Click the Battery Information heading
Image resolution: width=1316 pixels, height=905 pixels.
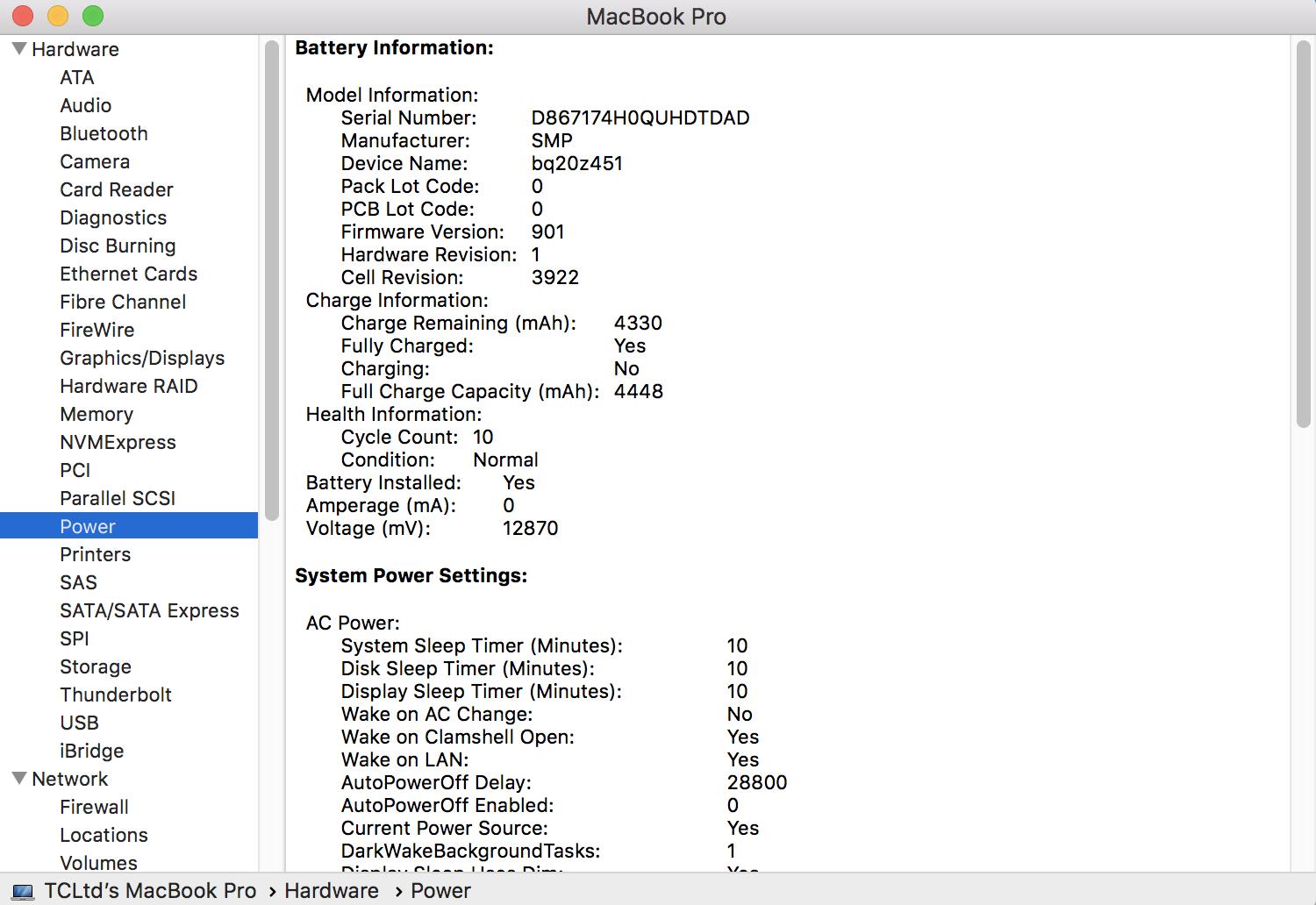[394, 47]
